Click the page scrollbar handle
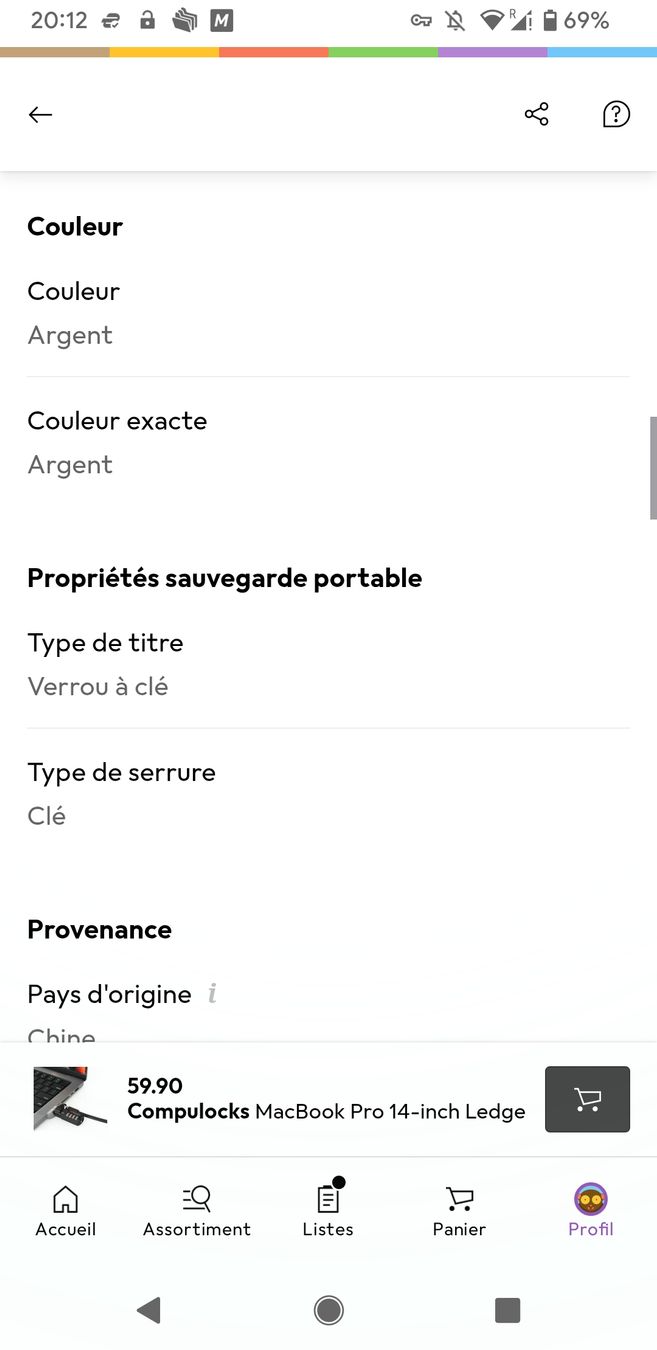Screen dimensions: 657x1350 tap(653, 468)
